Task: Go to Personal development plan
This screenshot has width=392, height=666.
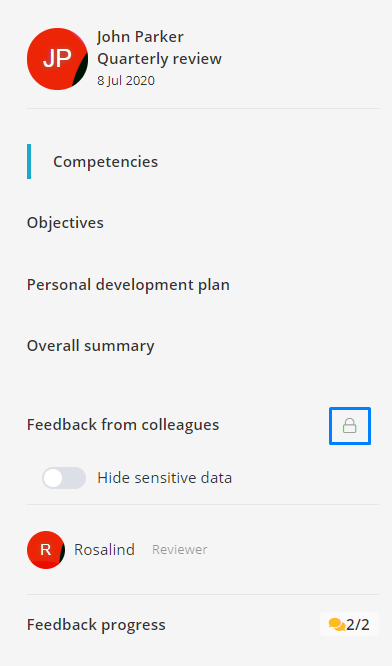Action: point(128,285)
